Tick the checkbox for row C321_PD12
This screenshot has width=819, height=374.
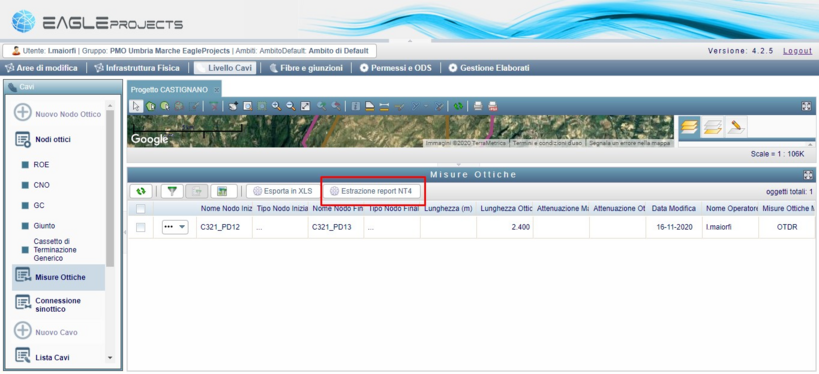141,227
